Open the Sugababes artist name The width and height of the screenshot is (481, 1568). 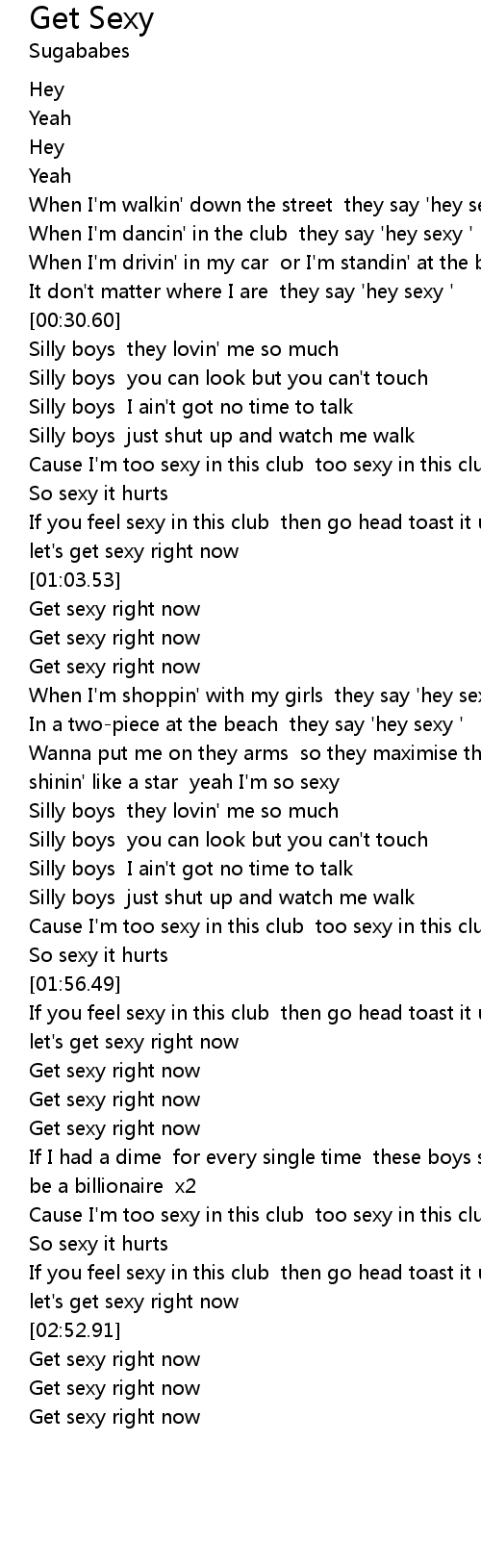79,51
